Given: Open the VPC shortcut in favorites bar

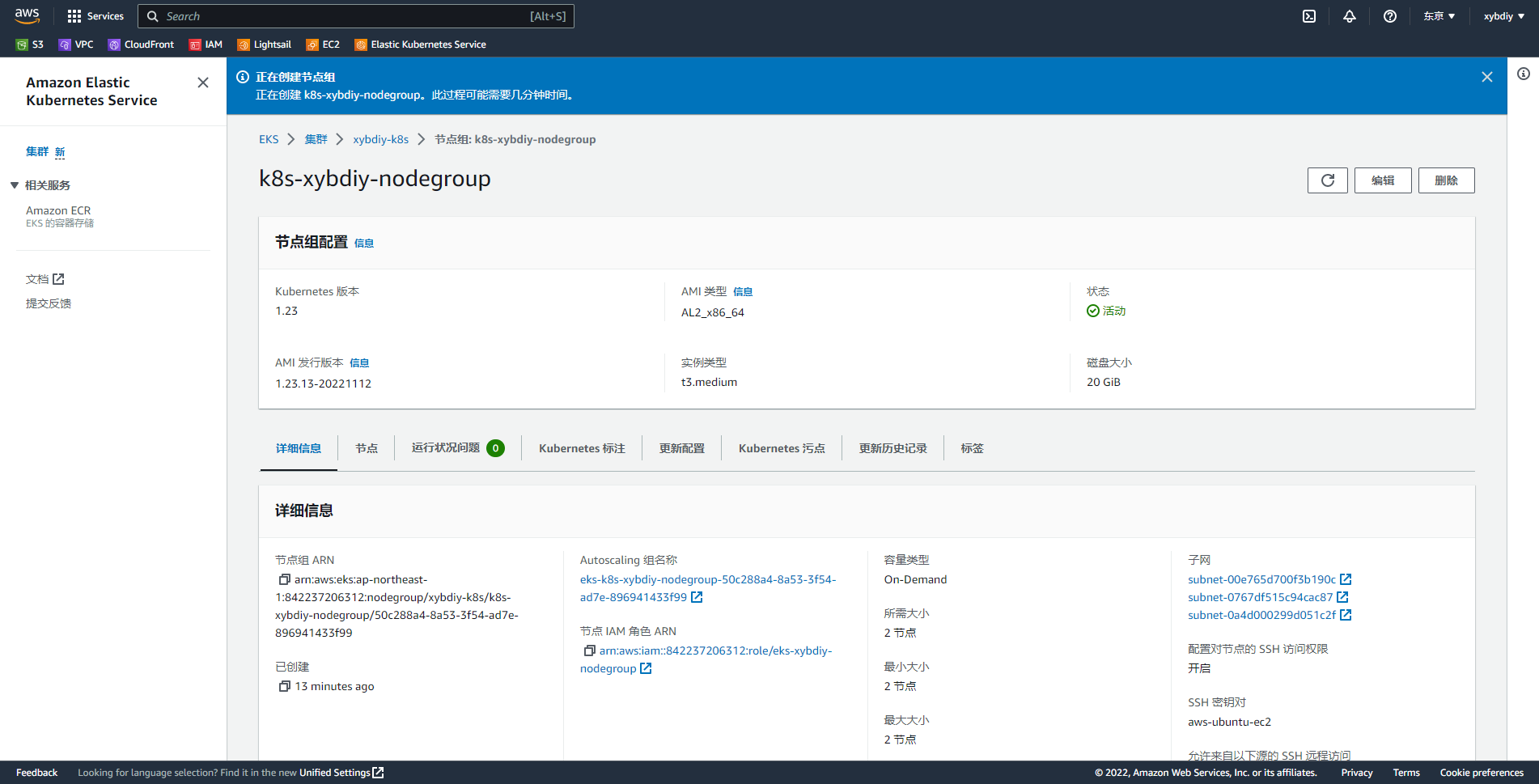Looking at the screenshot, I should click(76, 44).
